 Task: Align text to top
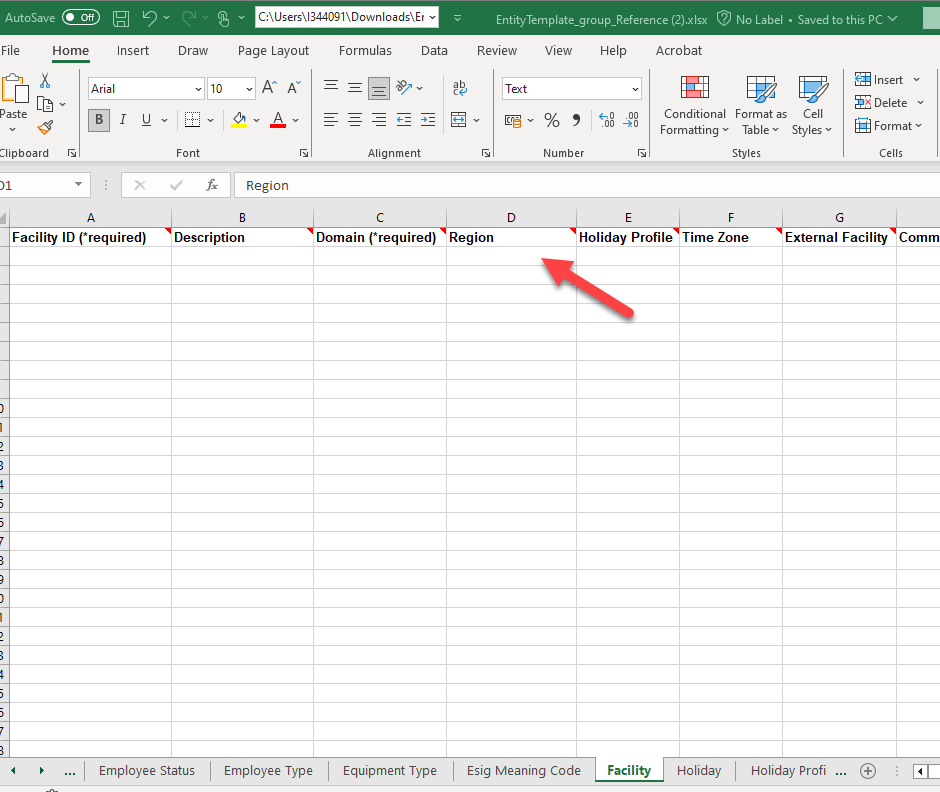coord(331,88)
